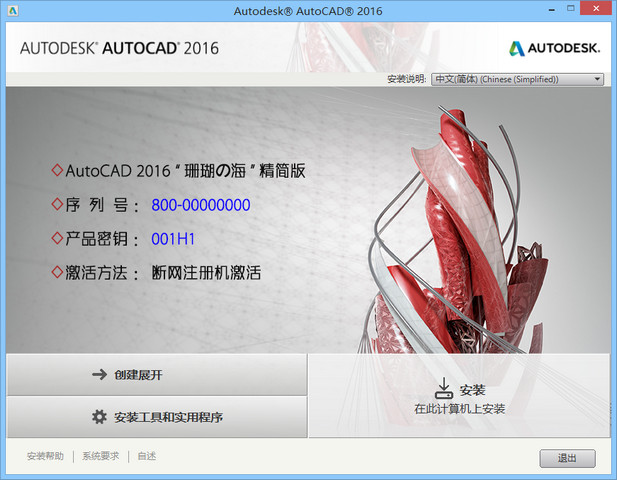
Task: Click product key 001H1 text
Action: [173, 239]
